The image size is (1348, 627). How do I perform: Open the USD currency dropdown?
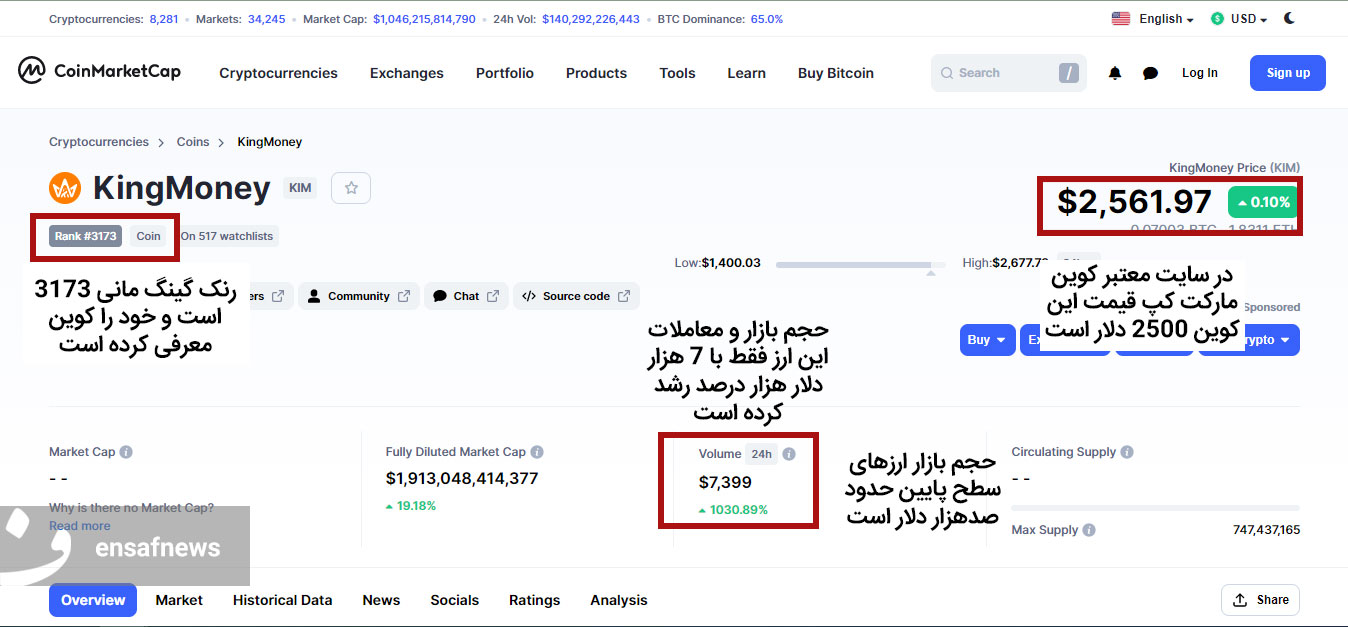[1239, 19]
